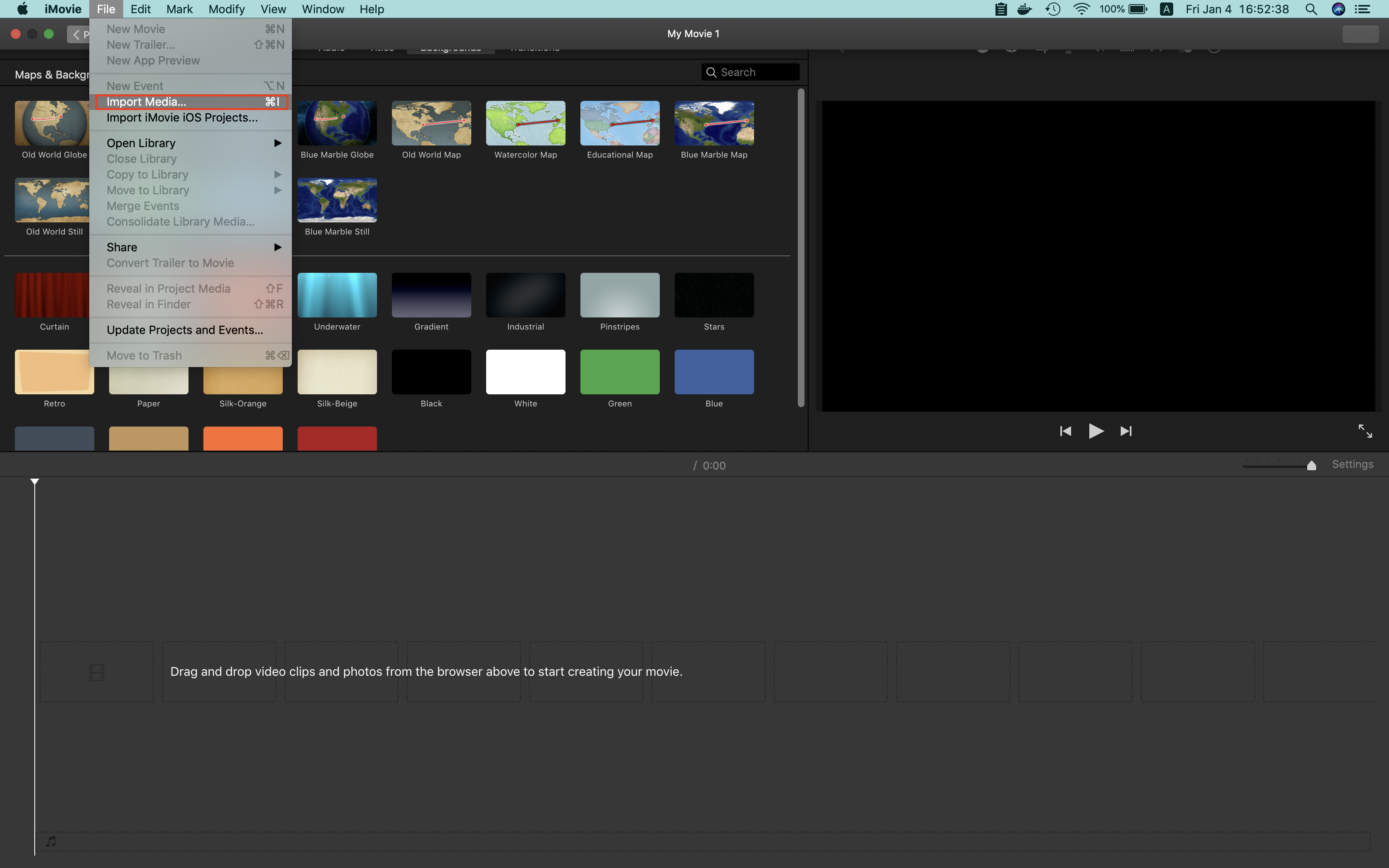
Task: Click the browser vertical scrollbar
Action: click(801, 248)
